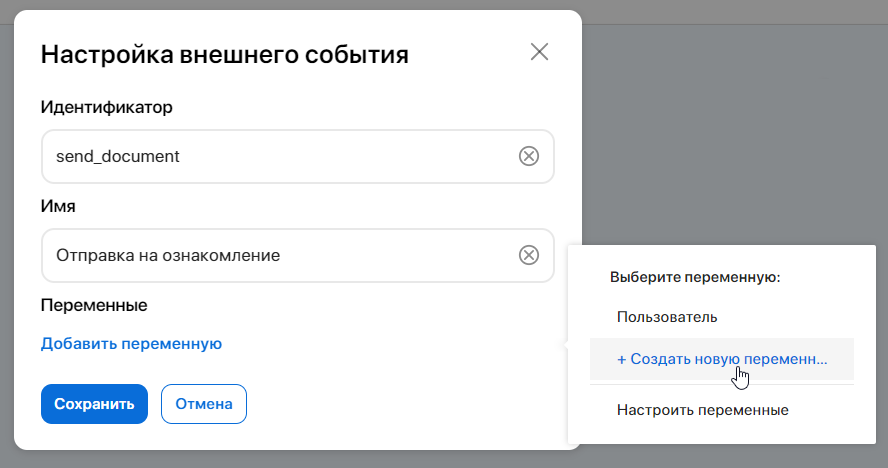The image size is (888, 468).
Task: Clear the Идентификатор field with its X icon
Action: (528, 156)
